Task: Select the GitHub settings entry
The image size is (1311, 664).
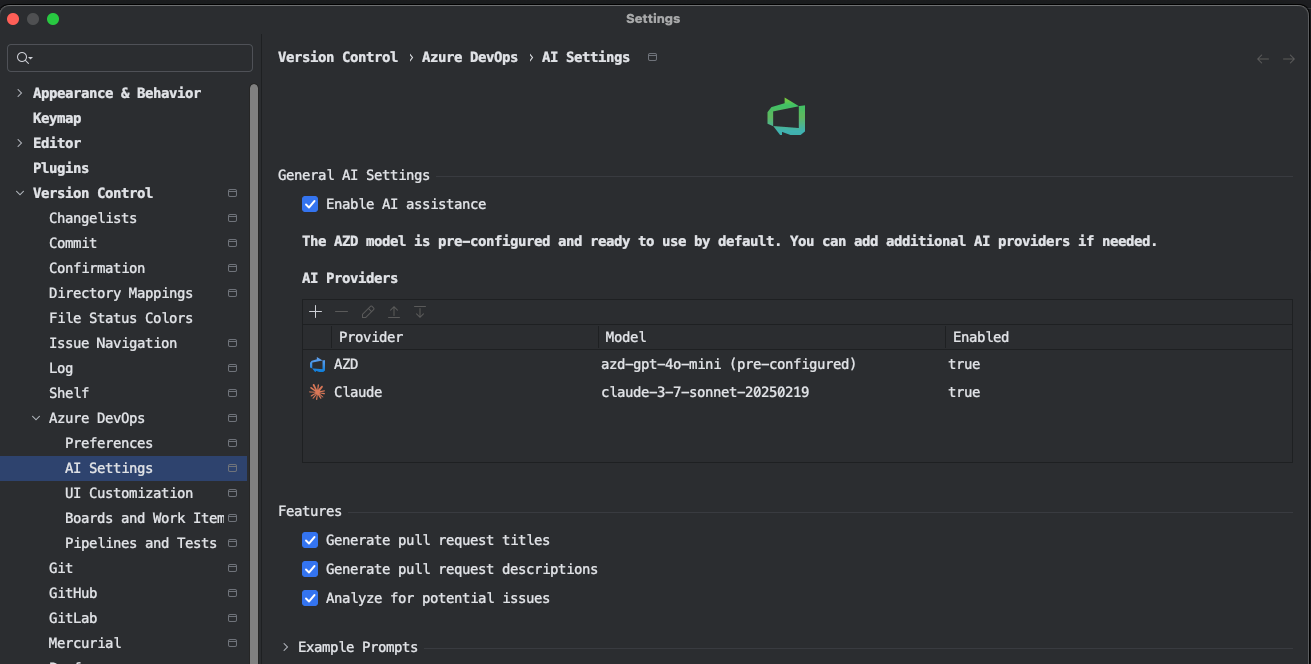Action: point(73,593)
